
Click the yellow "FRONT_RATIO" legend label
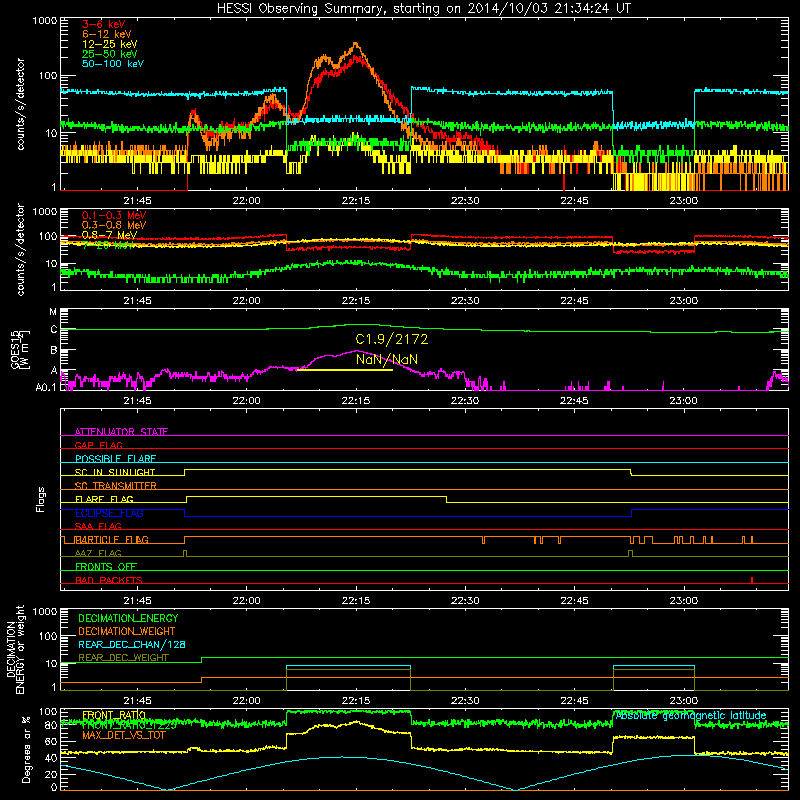point(114,715)
